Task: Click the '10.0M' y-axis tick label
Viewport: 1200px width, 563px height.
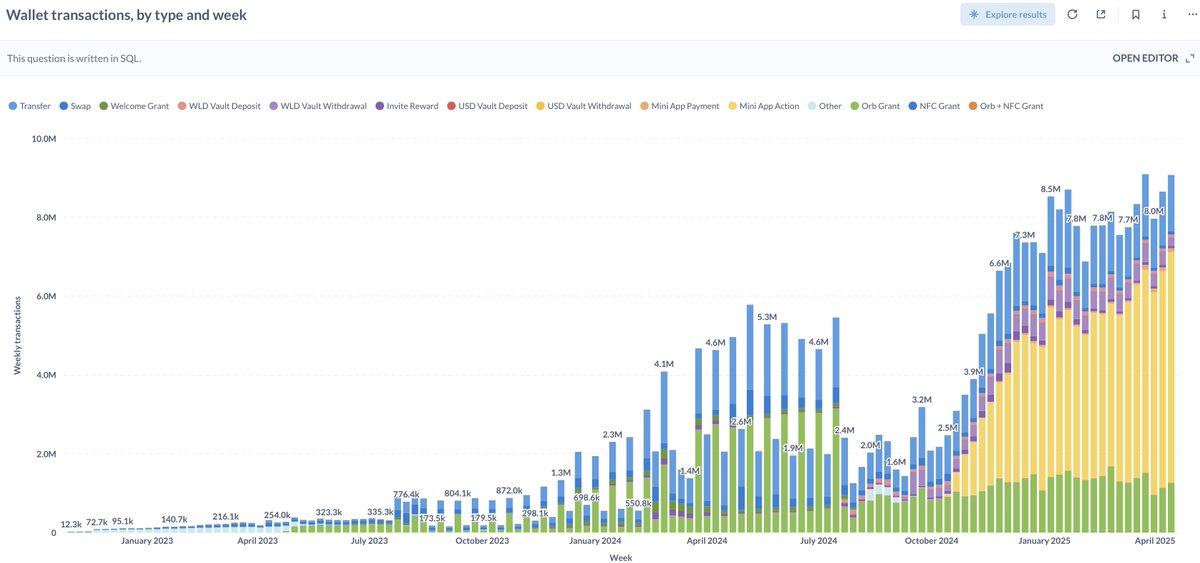Action: tap(44, 138)
